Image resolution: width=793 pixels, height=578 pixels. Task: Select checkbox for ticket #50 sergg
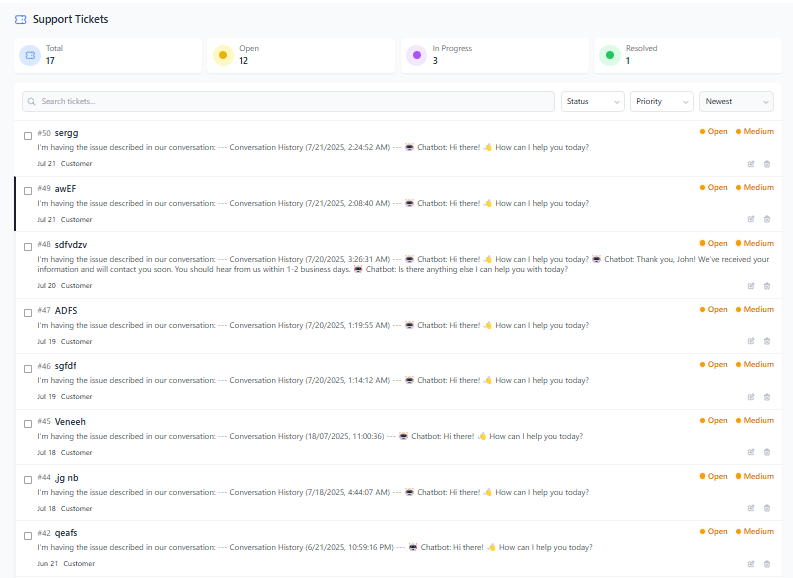point(28,136)
